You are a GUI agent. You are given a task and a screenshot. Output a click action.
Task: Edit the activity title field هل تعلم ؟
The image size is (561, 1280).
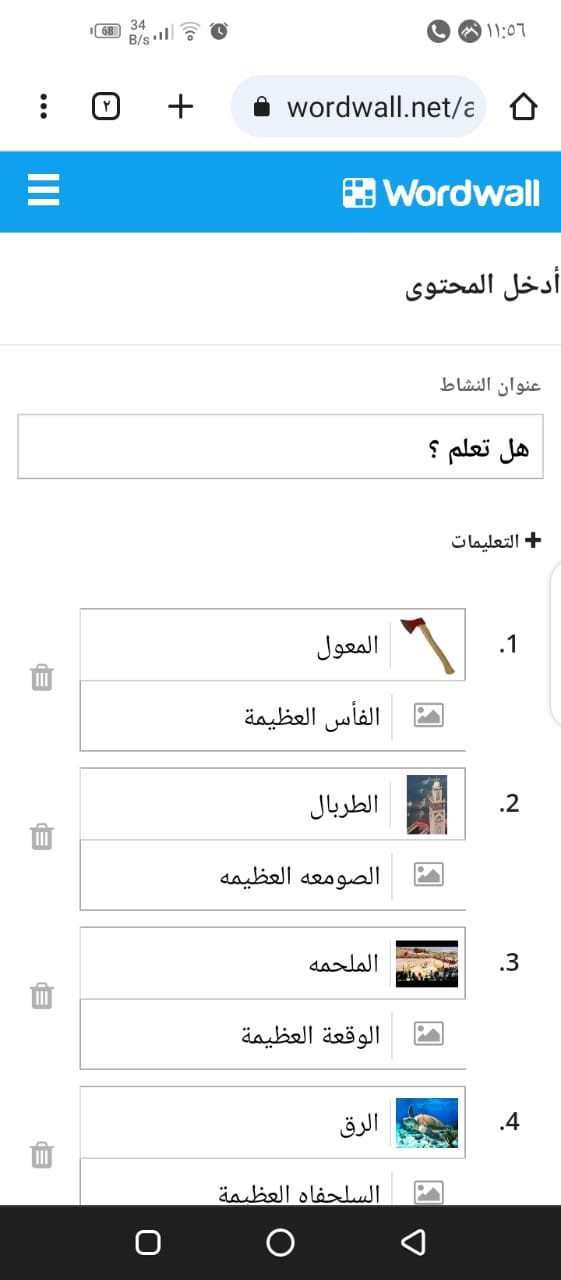coord(281,446)
